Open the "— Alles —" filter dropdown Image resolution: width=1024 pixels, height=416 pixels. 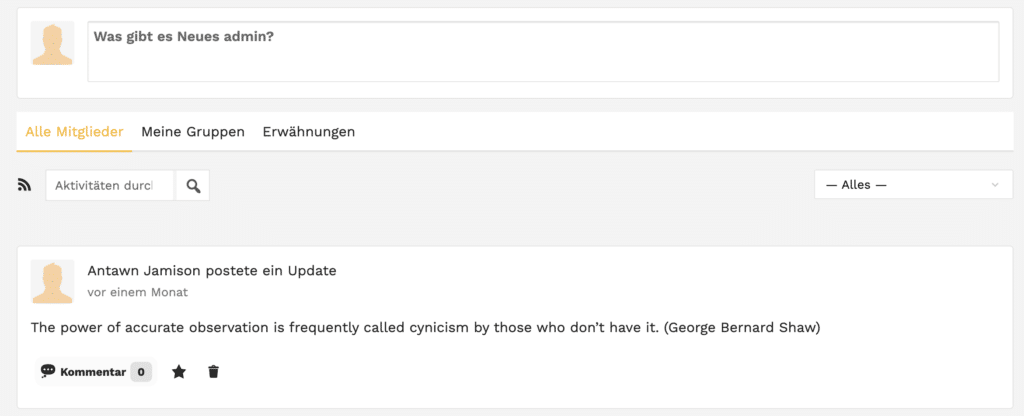point(905,185)
